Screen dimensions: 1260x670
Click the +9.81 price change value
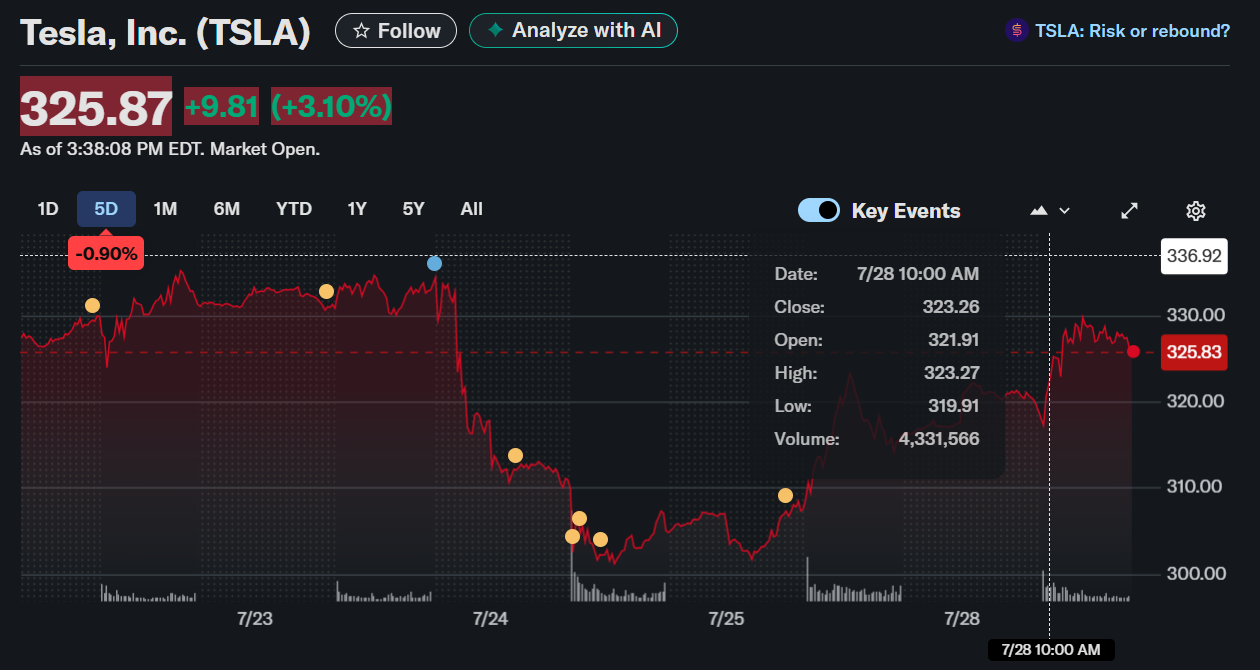(x=221, y=106)
